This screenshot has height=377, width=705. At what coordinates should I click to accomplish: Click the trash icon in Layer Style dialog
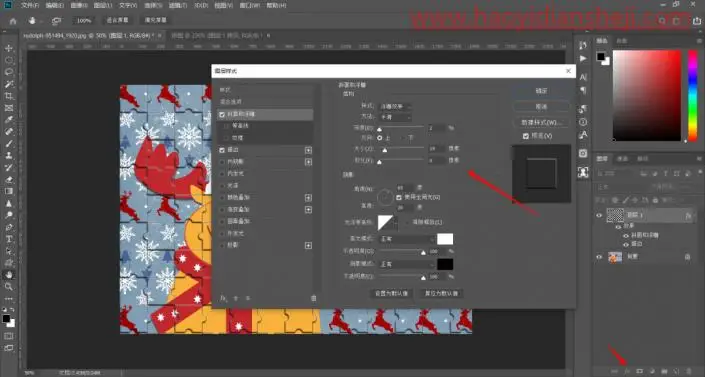pos(313,298)
